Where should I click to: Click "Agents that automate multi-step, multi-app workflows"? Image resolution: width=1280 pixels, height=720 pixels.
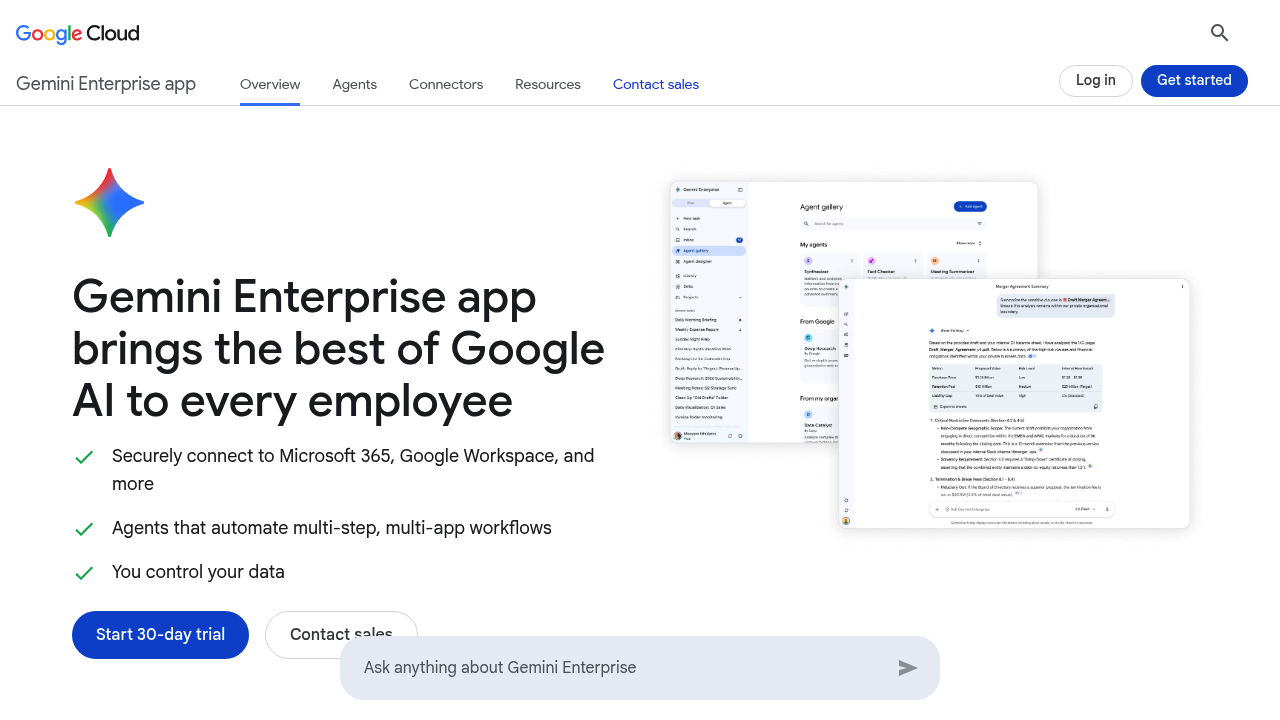coord(332,528)
